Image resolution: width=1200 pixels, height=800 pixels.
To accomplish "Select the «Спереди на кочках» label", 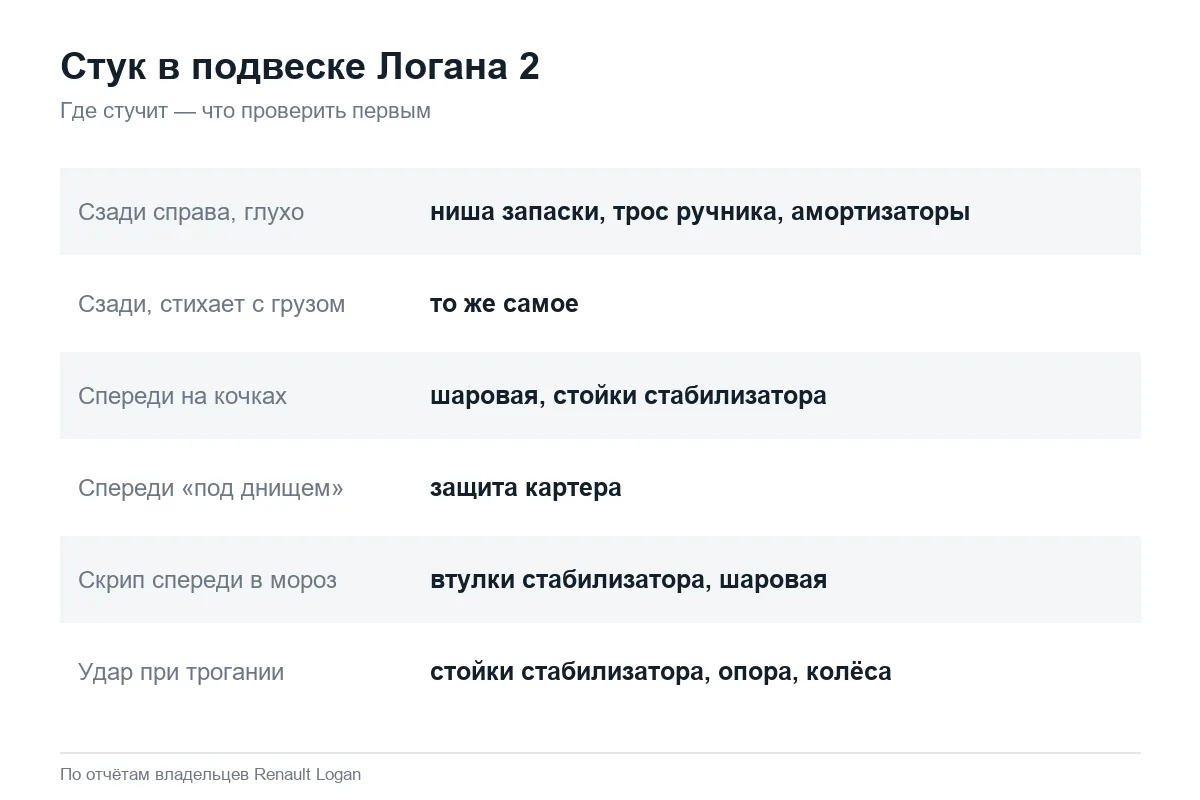I will [x=183, y=396].
